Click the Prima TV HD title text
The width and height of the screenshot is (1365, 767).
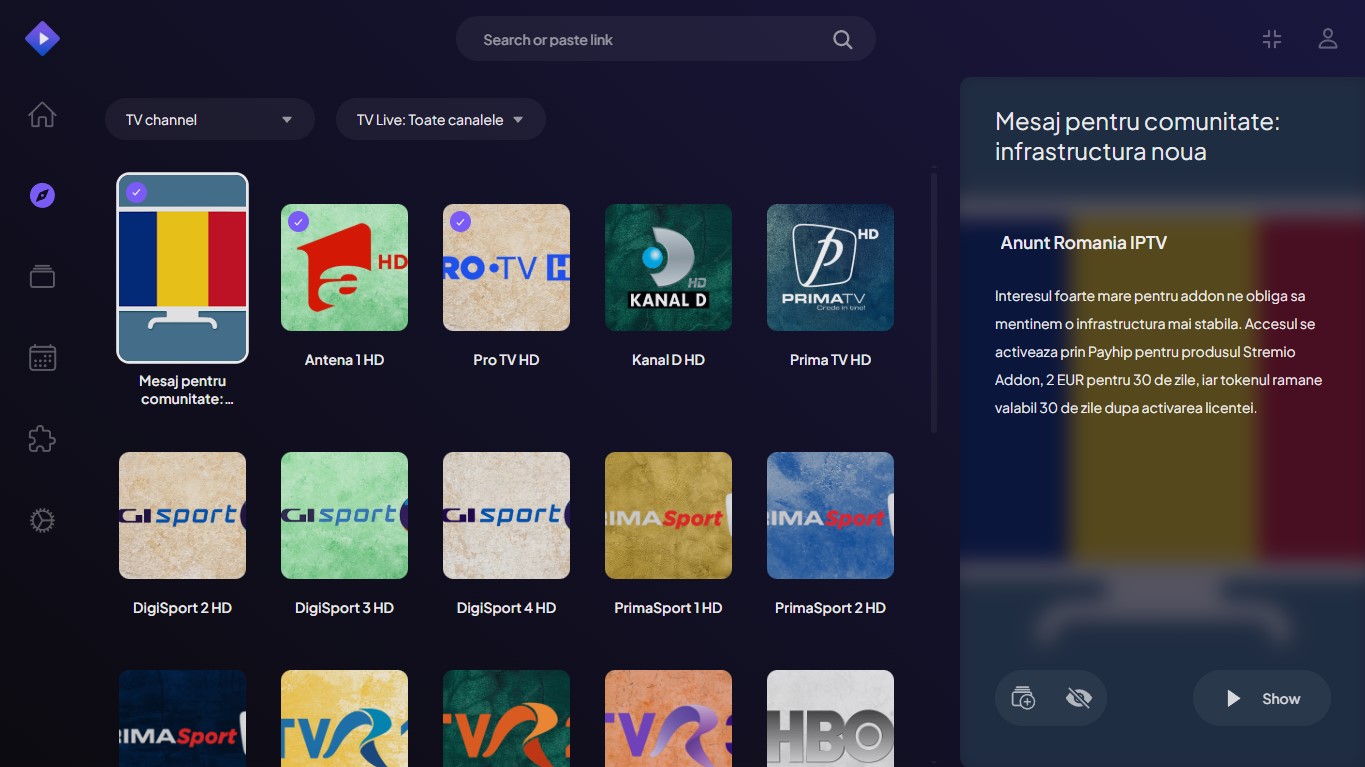tap(830, 360)
